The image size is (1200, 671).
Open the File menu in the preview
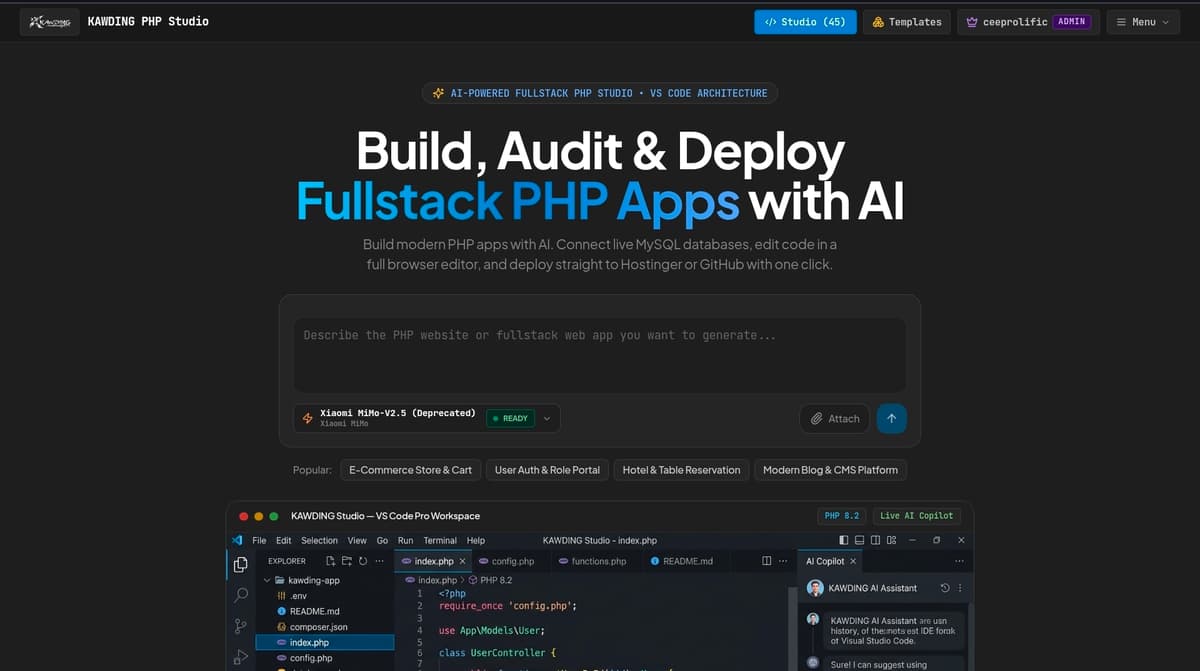259,540
